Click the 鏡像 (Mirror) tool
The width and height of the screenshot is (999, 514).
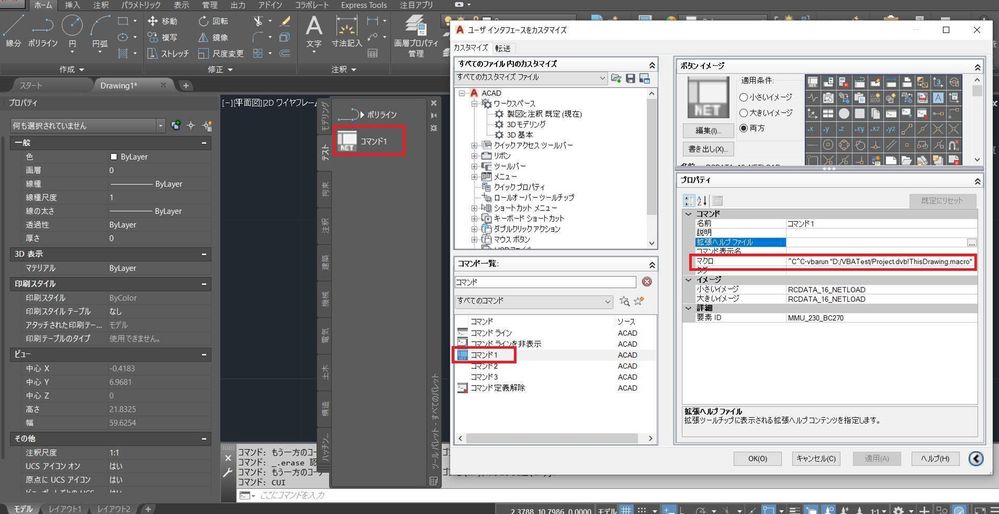tap(215, 37)
